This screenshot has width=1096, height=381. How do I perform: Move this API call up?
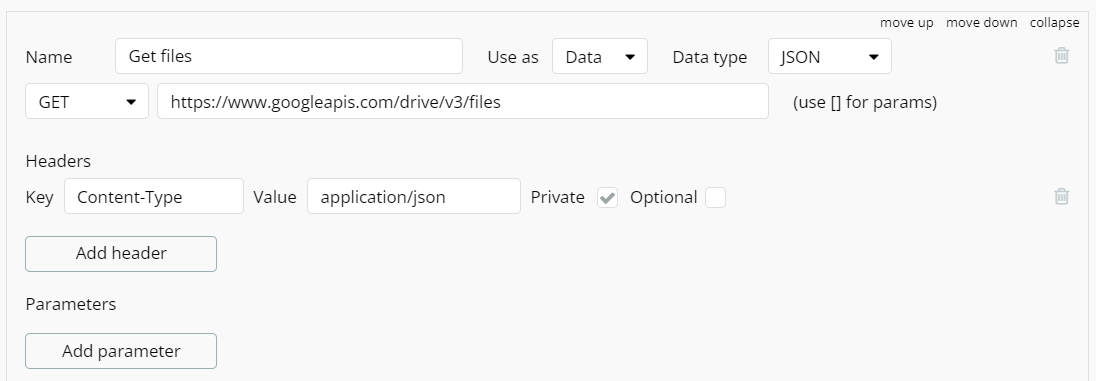[907, 22]
